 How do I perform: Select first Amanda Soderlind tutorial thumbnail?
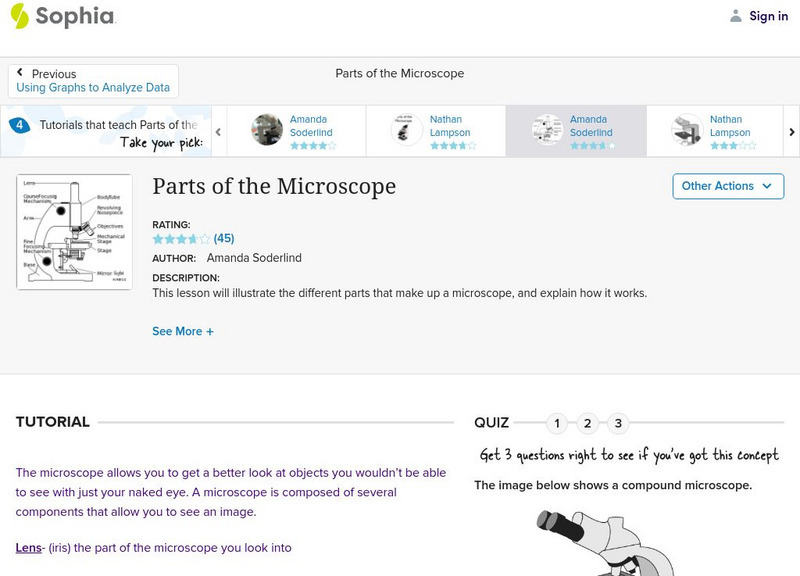click(x=267, y=130)
